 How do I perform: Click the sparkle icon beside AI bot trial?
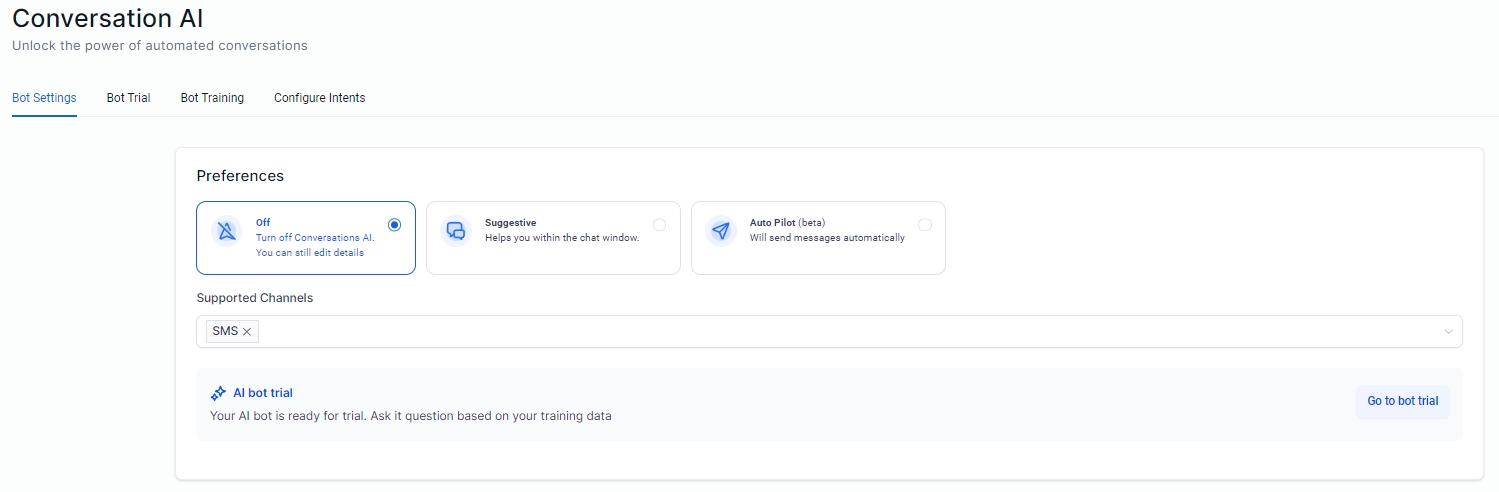coord(218,394)
